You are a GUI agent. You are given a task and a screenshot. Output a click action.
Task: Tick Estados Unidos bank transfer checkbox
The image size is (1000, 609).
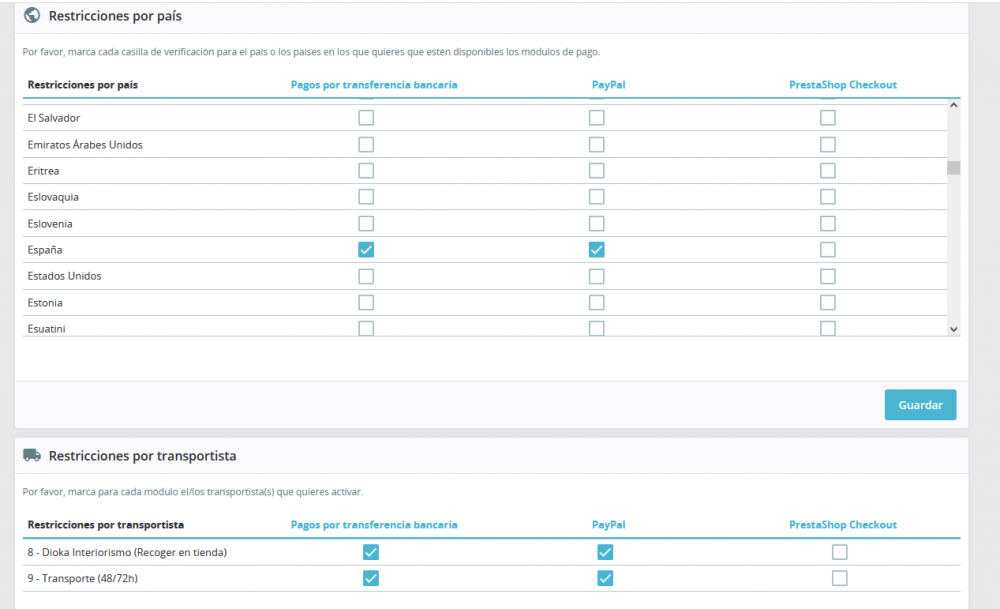click(x=366, y=276)
